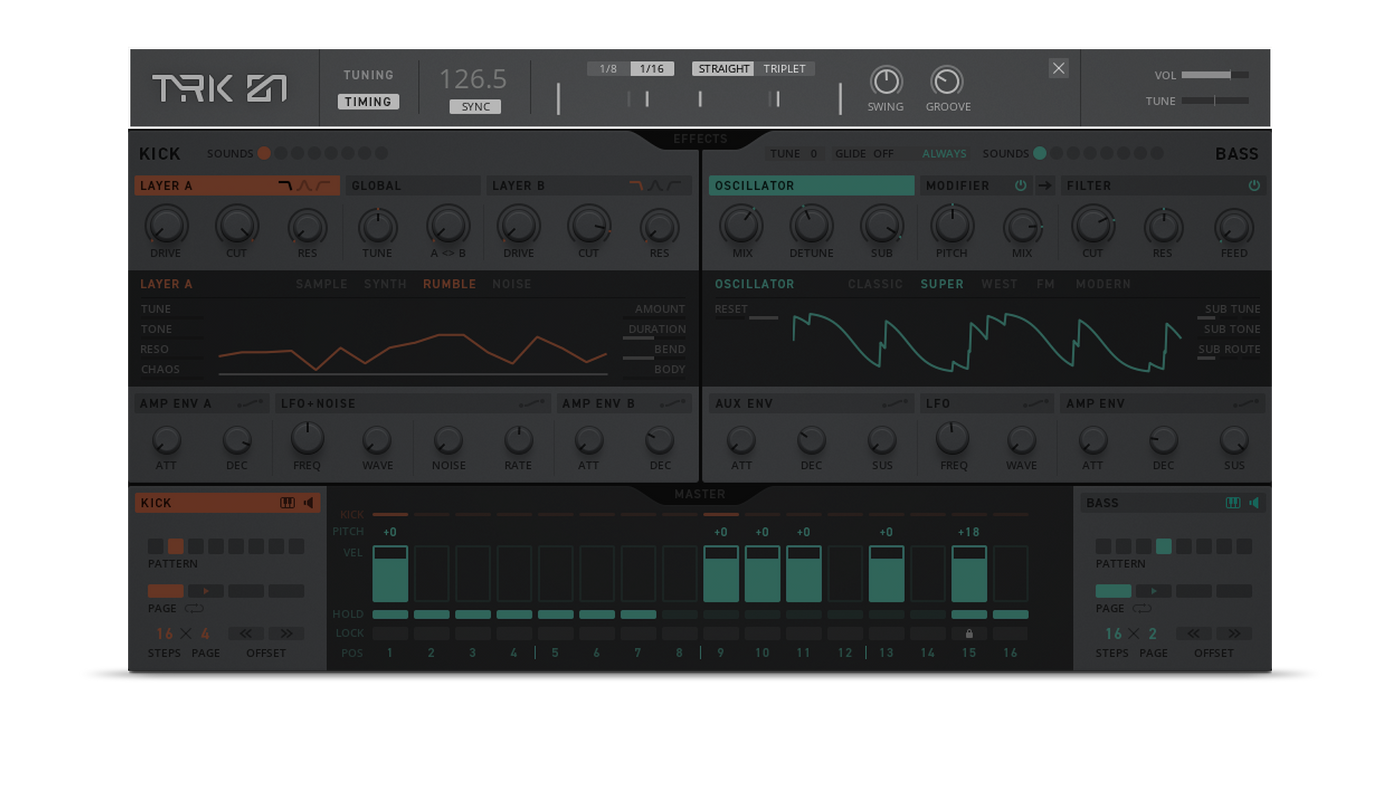The height and width of the screenshot is (804, 1400).
Task: Click the Sync button under tempo
Action: tap(475, 107)
